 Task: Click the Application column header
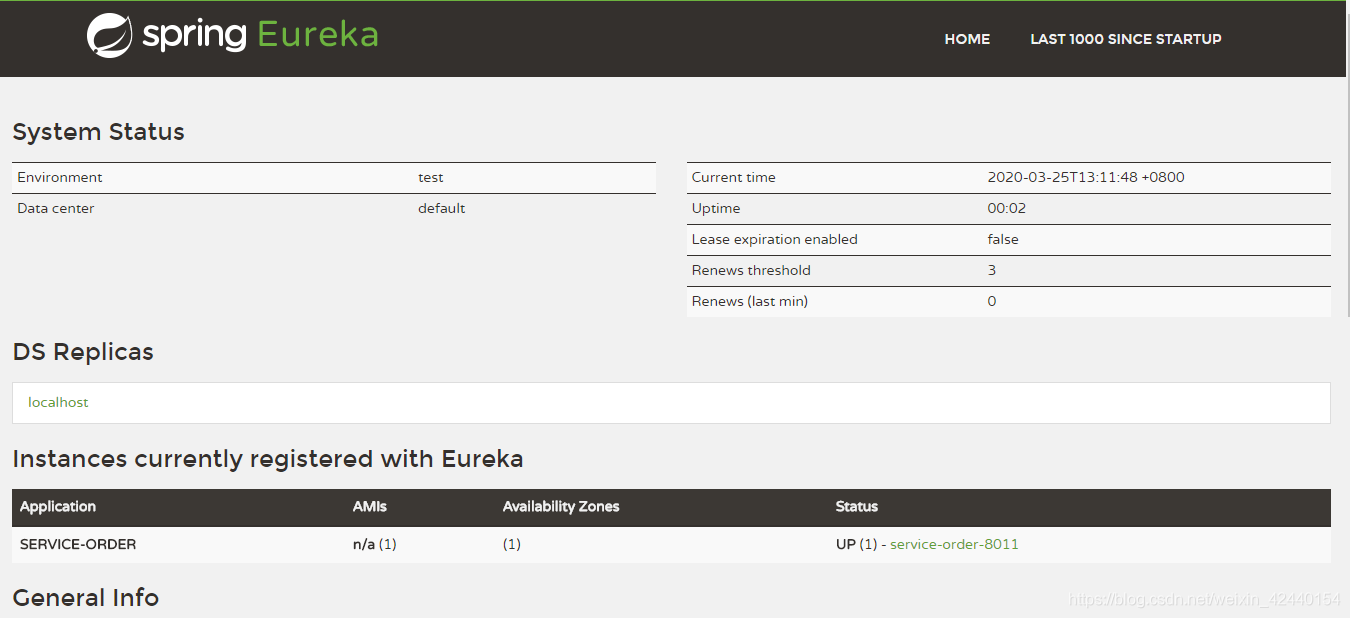(58, 507)
